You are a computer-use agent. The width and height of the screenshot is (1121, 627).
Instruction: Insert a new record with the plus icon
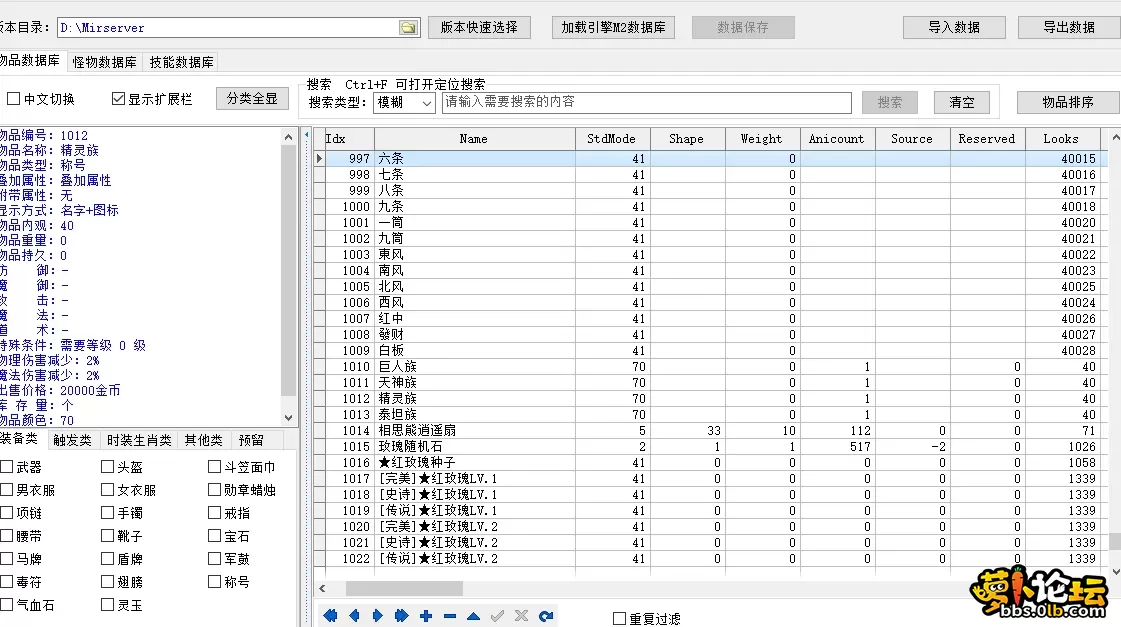pos(426,616)
